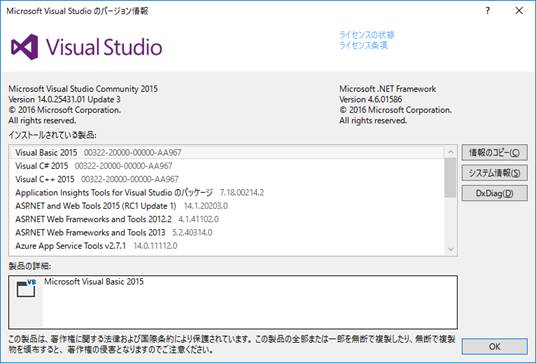This screenshot has height=363, width=536.
Task: Select Azure App Service Tools v2.7.1 row
Action: 227,246
